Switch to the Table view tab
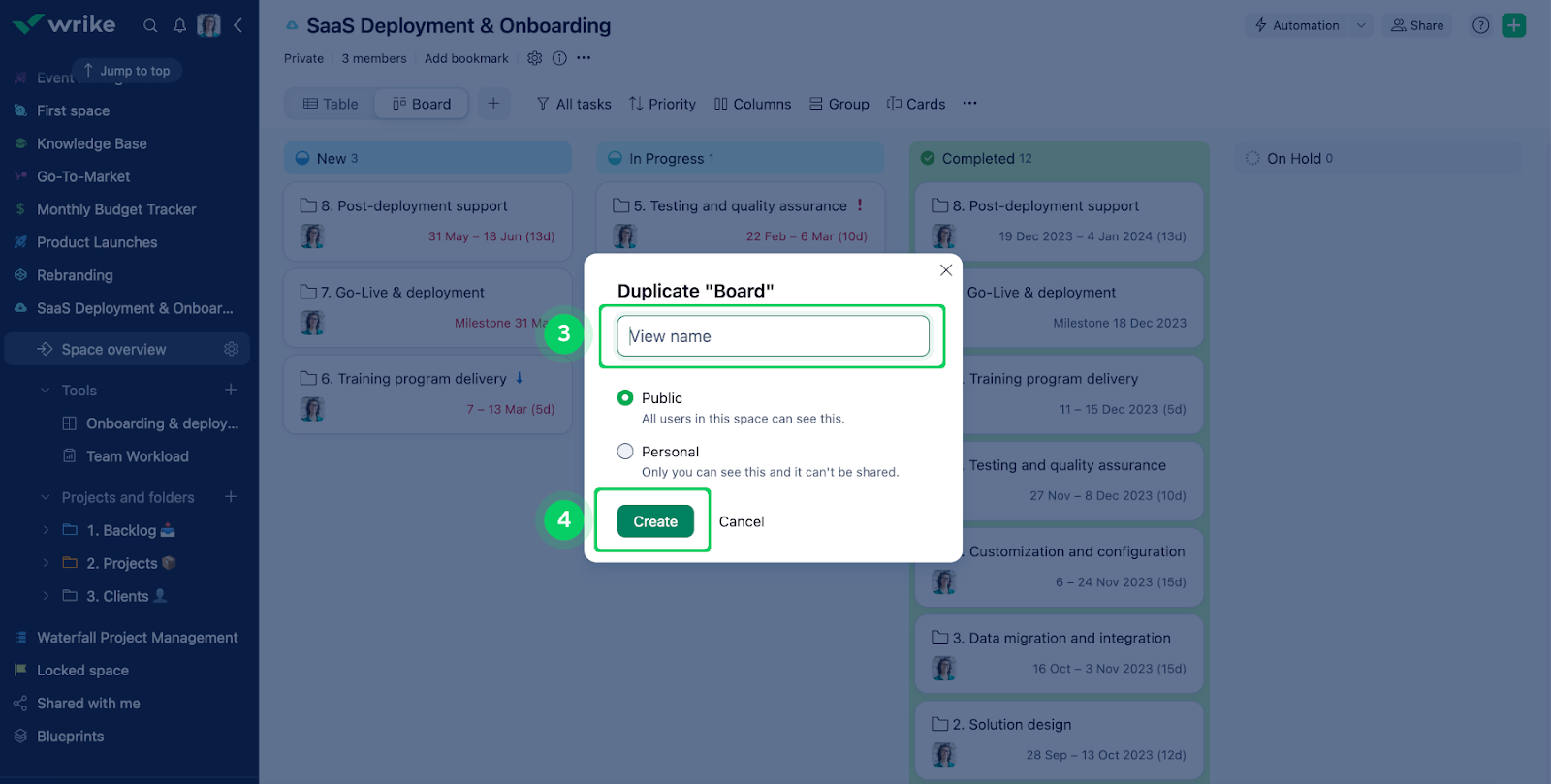Screen dimensions: 1551x784 point(331,104)
